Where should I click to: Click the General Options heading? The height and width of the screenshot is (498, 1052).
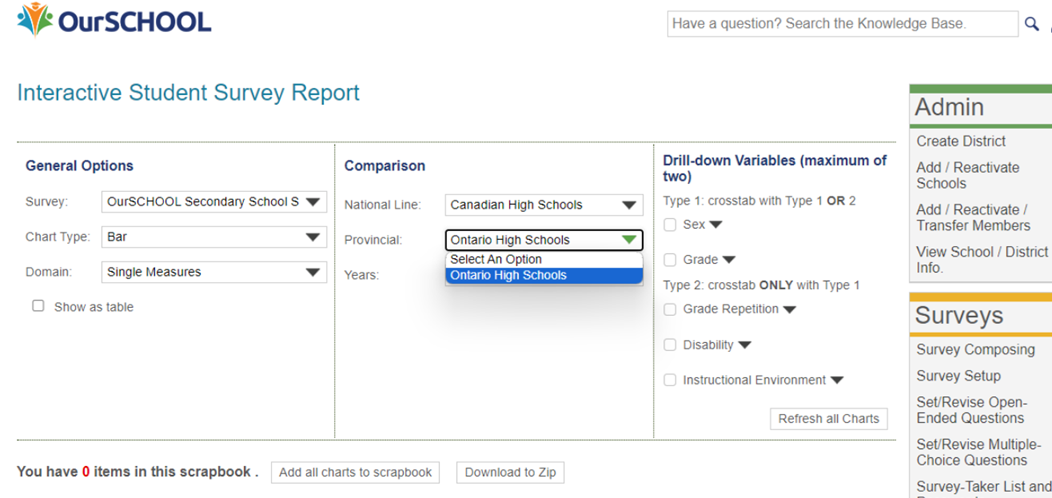point(79,166)
